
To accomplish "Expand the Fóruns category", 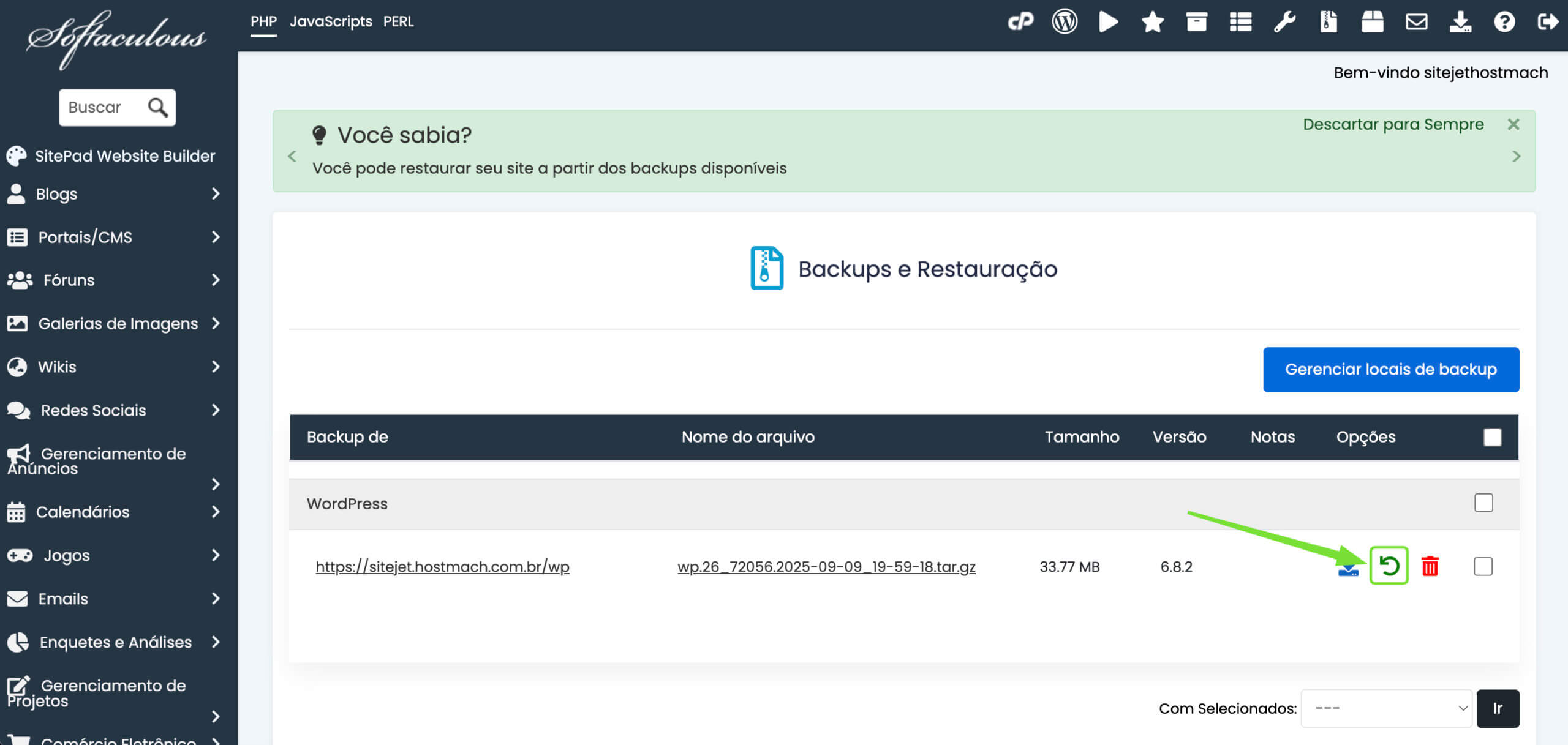I will 216,280.
